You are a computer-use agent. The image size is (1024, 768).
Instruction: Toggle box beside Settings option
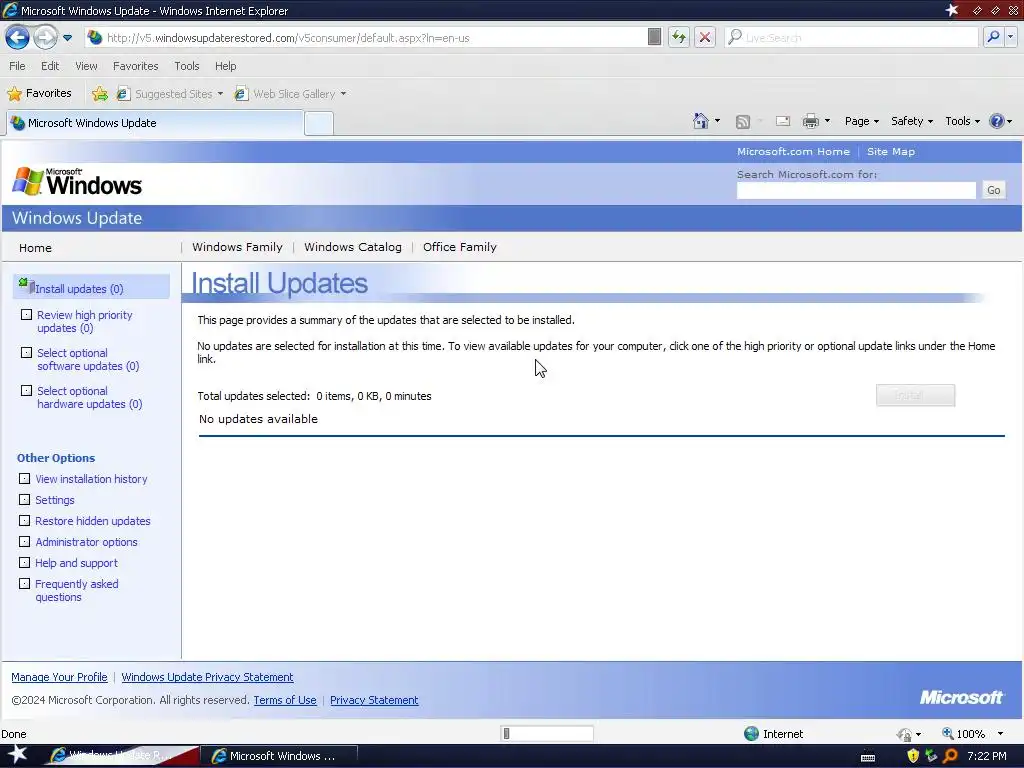[24, 500]
